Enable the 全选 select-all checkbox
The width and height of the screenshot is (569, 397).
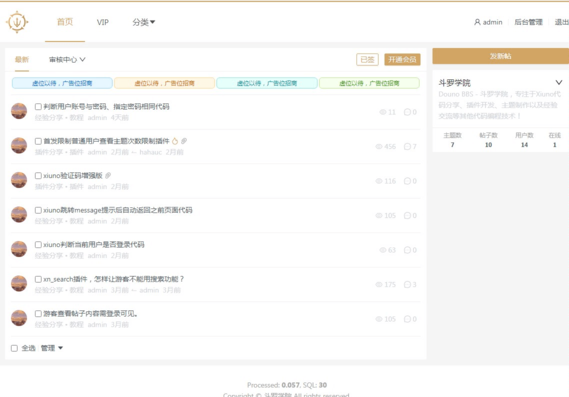pos(14,348)
